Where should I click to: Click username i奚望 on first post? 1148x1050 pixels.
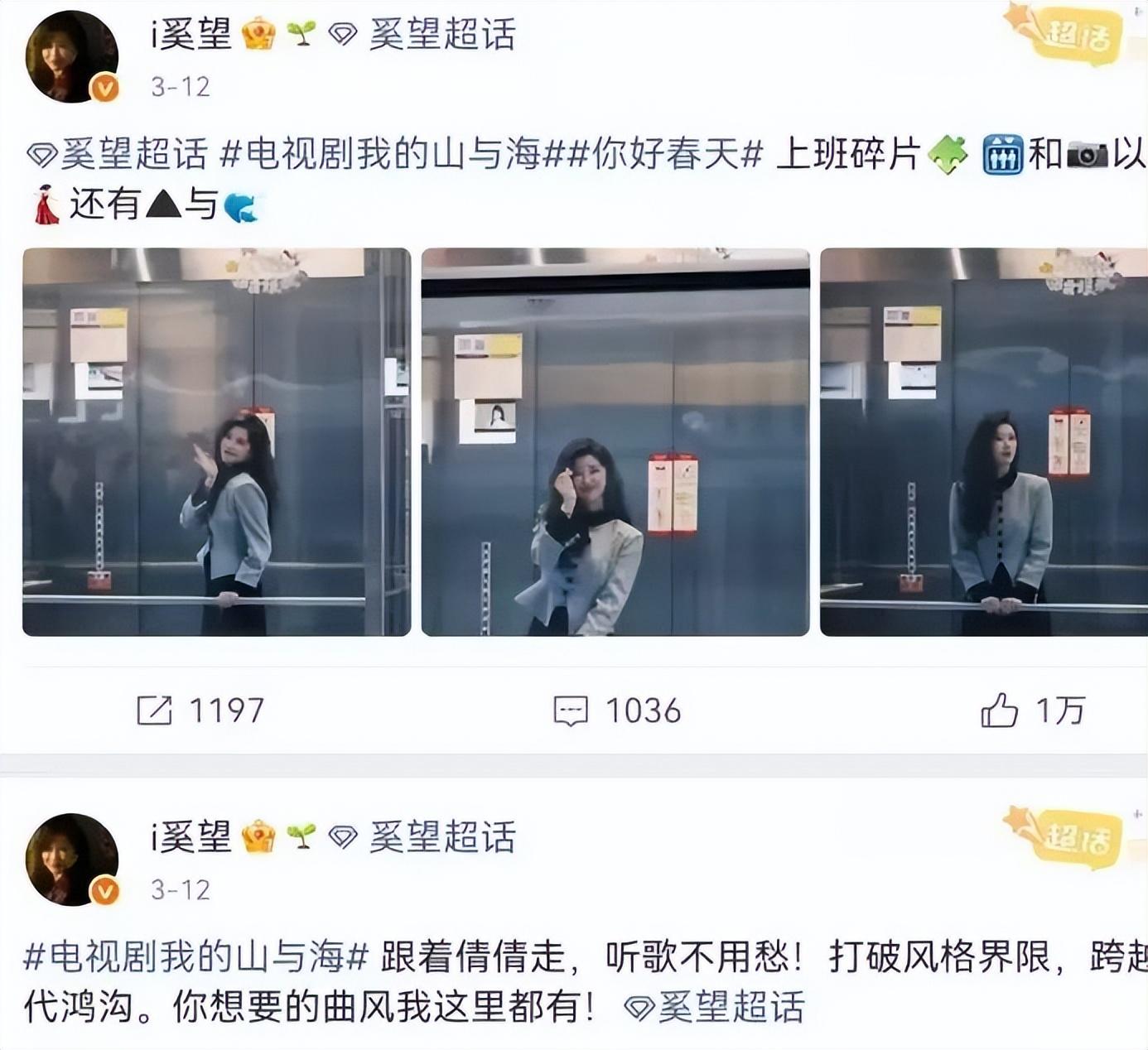point(191,35)
